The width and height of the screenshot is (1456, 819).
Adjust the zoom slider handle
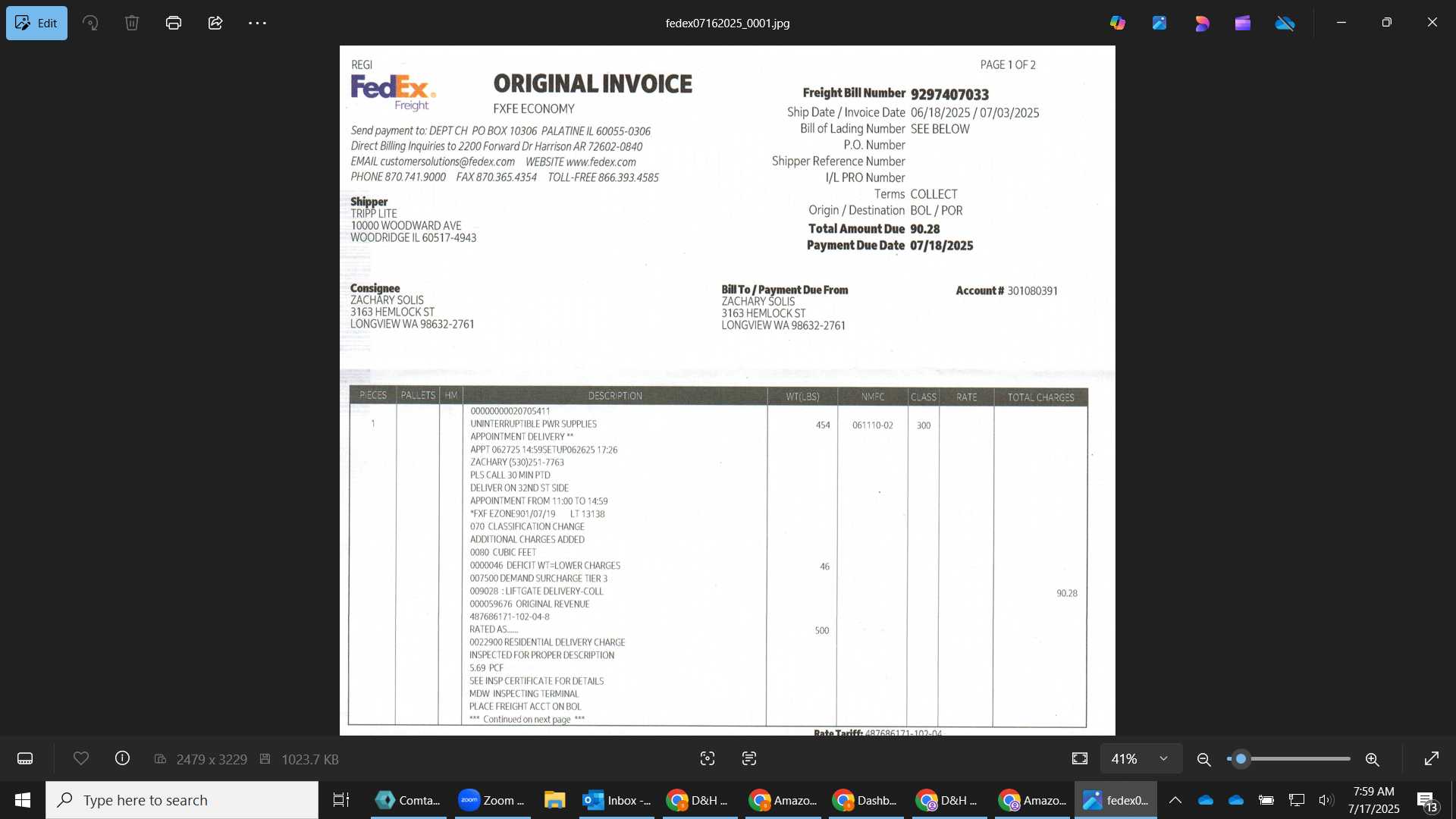coord(1241,759)
